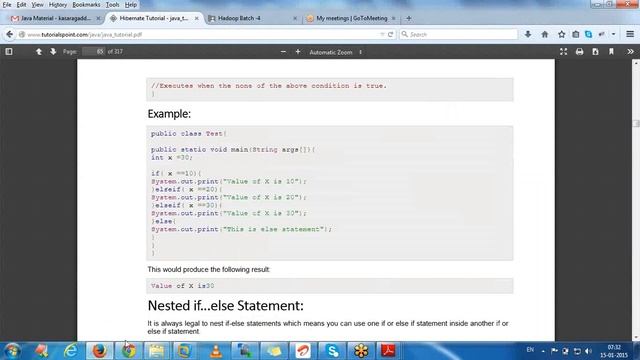Zoom in with the plus button
640x360 pixels.
click(298, 52)
